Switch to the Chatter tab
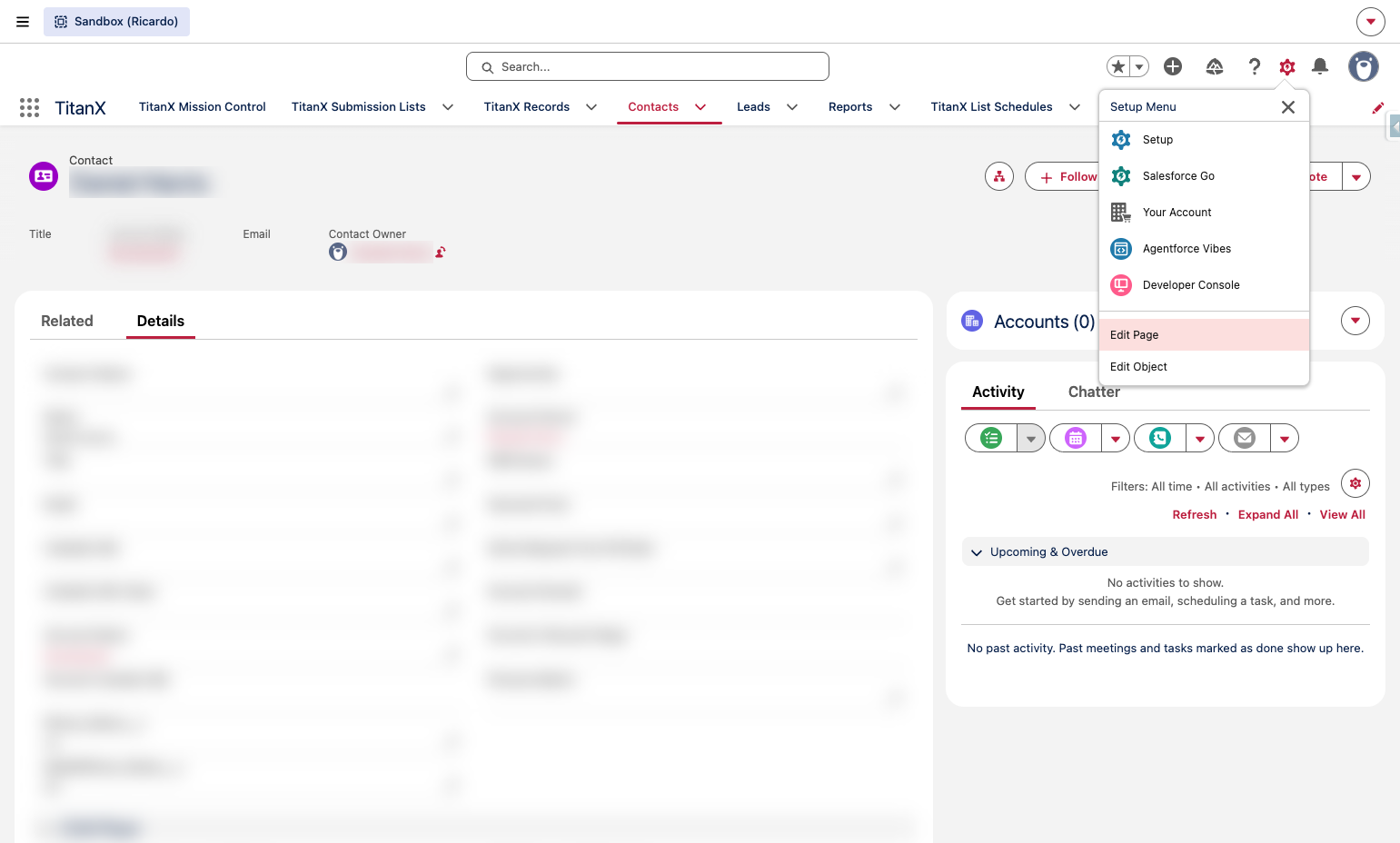1400x843 pixels. (x=1094, y=392)
